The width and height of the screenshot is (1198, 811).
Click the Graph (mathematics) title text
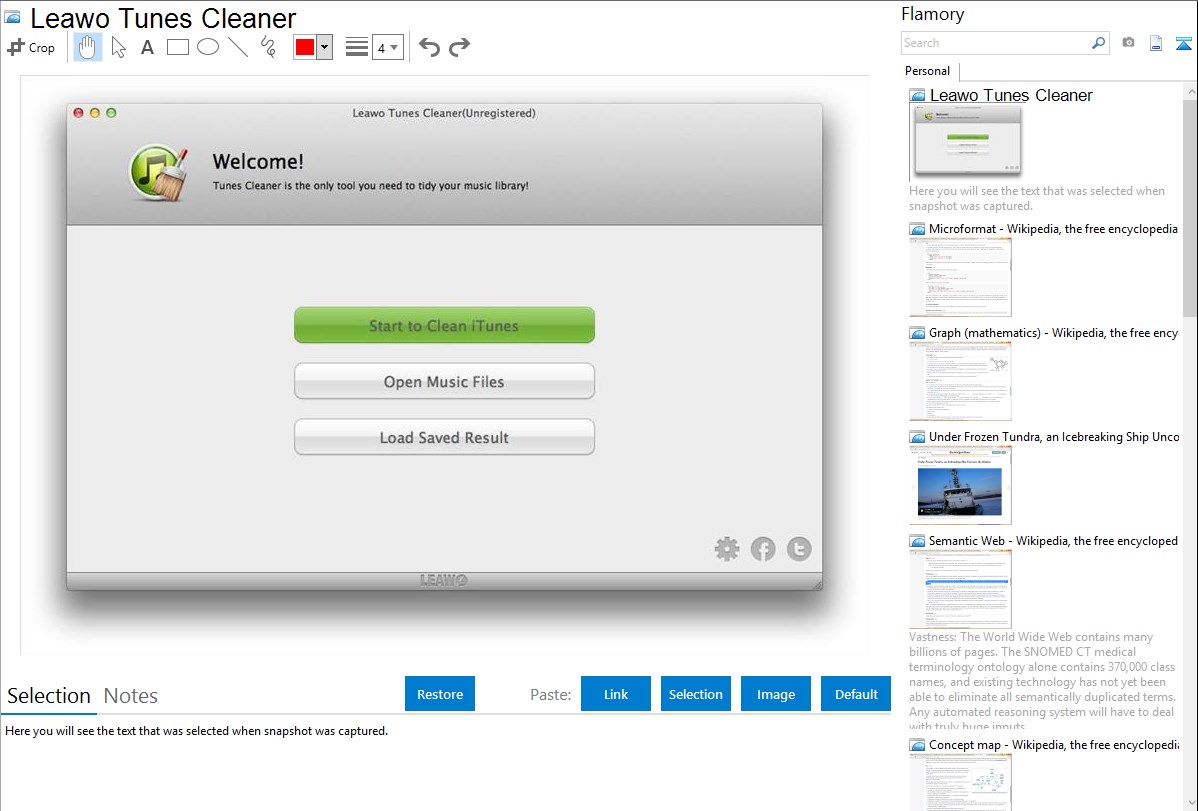click(x=1053, y=333)
